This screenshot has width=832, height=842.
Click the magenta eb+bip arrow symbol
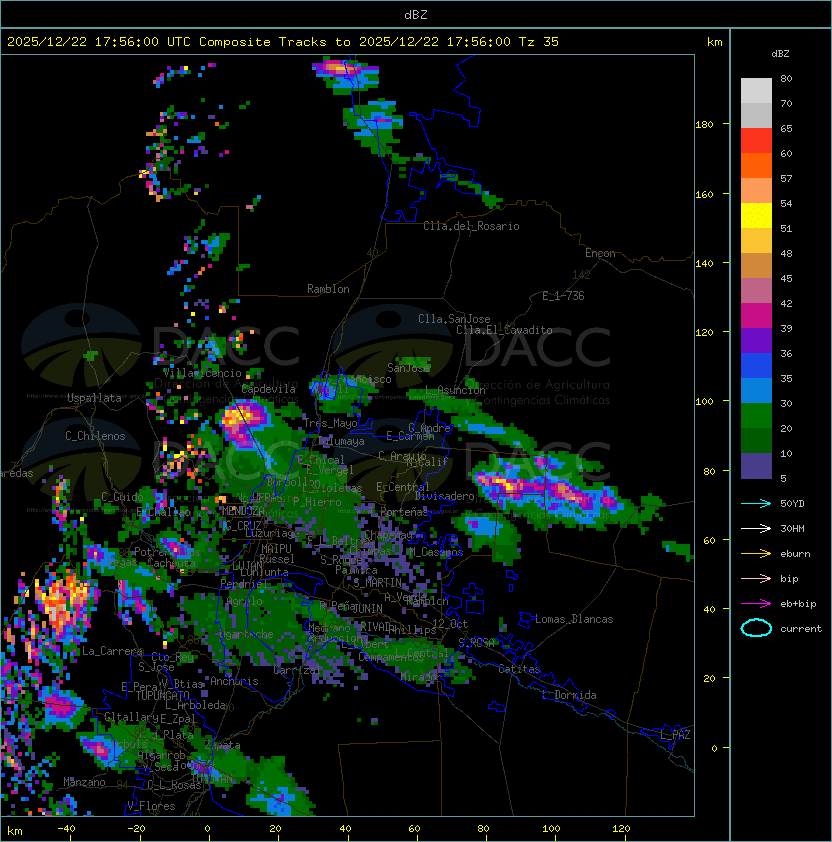click(756, 604)
